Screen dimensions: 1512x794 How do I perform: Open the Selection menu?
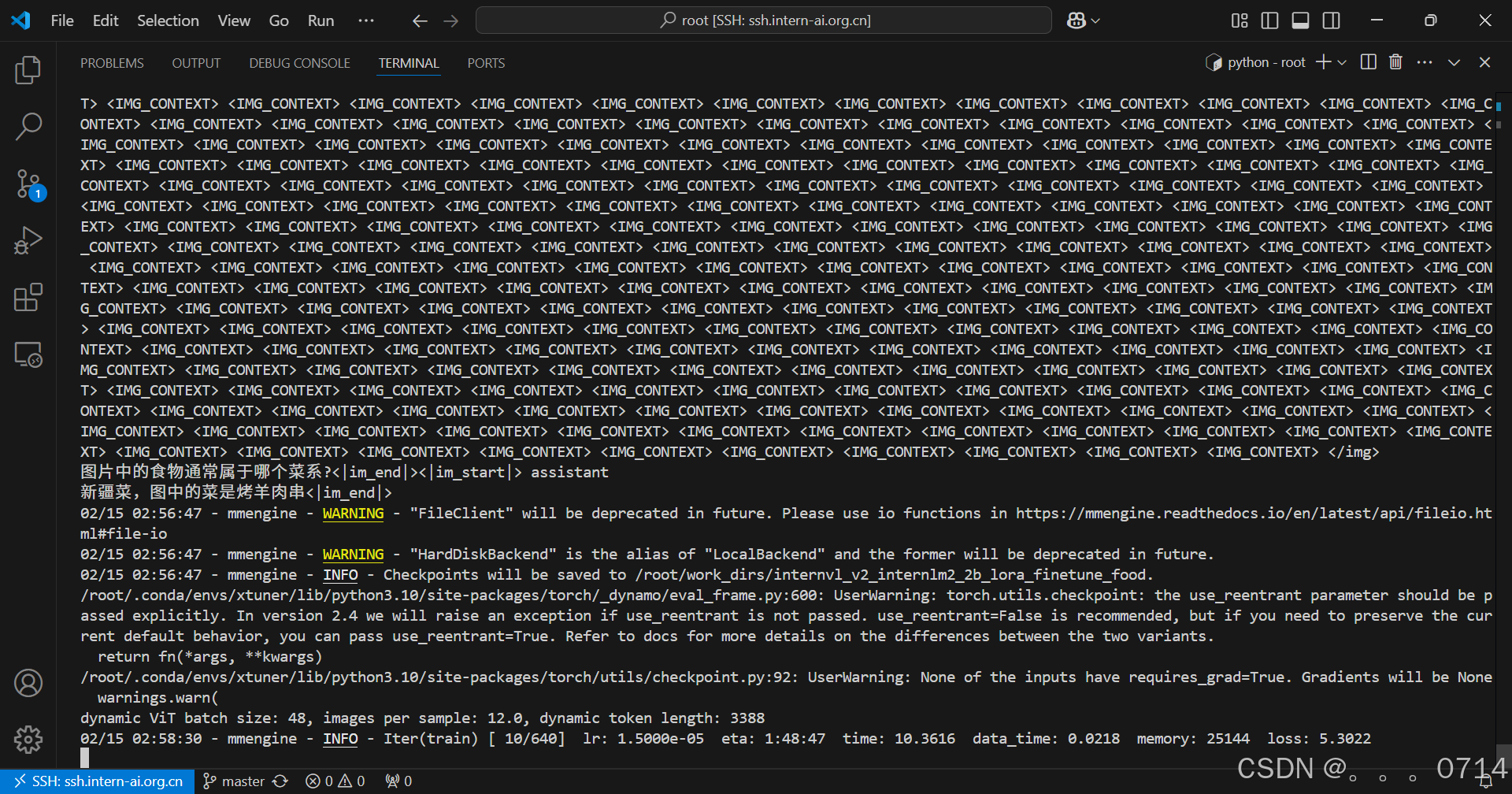tap(168, 20)
